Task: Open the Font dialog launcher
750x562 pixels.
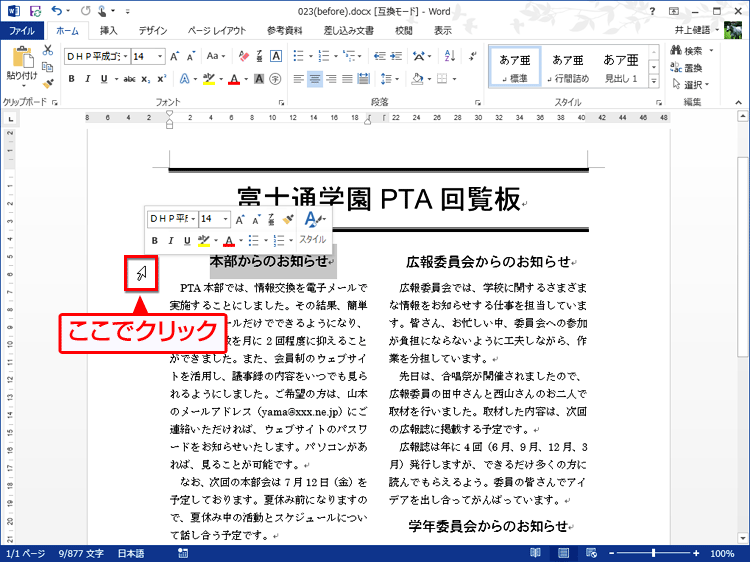Action: coord(281,102)
